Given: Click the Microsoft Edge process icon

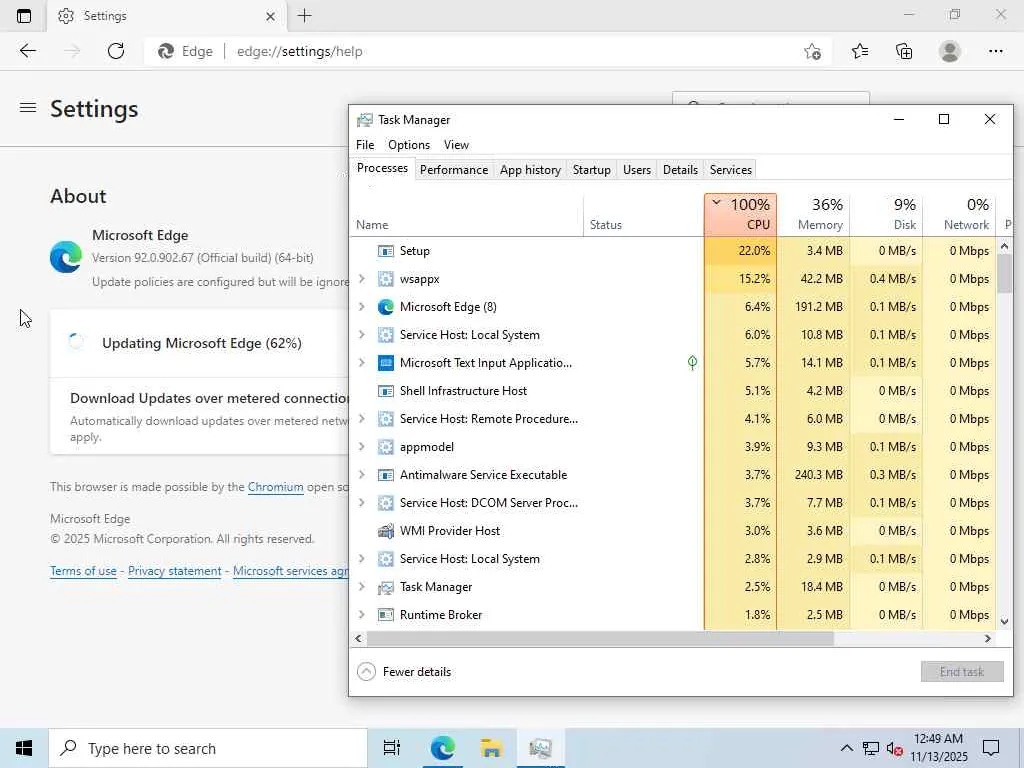Looking at the screenshot, I should [386, 307].
